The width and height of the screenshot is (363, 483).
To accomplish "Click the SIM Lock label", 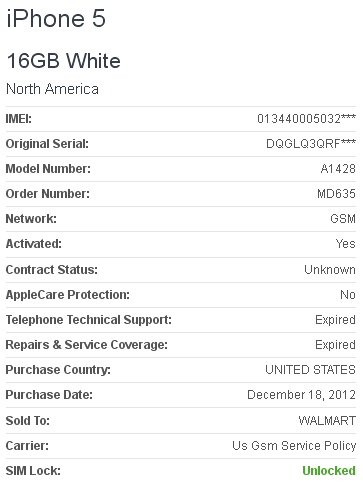I will coord(33,471).
